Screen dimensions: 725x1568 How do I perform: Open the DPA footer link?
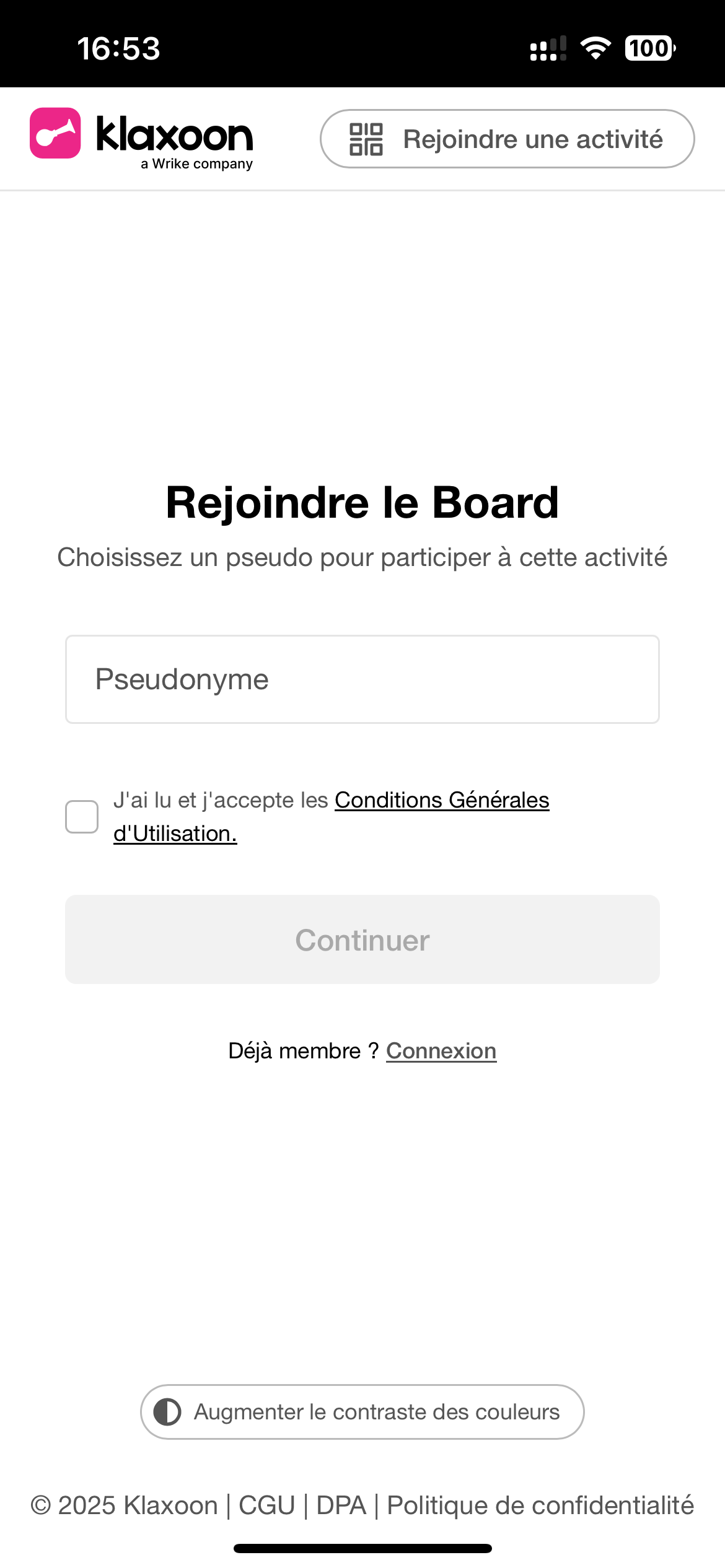point(341,1505)
